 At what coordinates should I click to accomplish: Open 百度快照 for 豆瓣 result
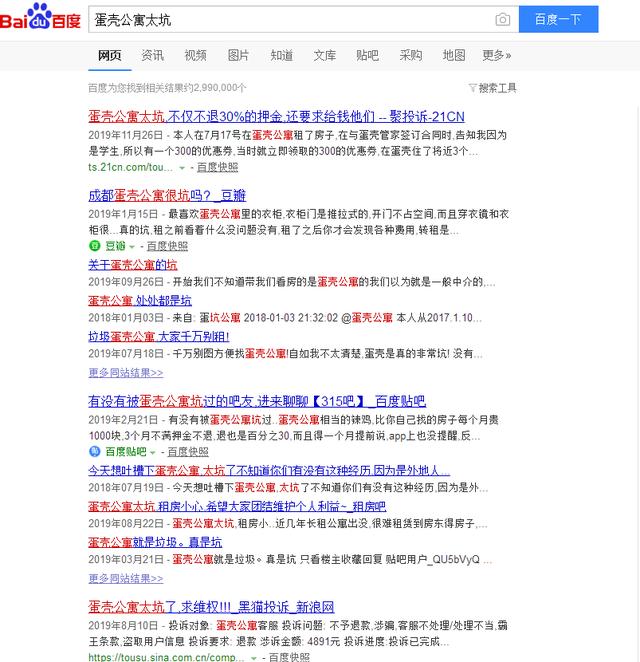point(167,246)
